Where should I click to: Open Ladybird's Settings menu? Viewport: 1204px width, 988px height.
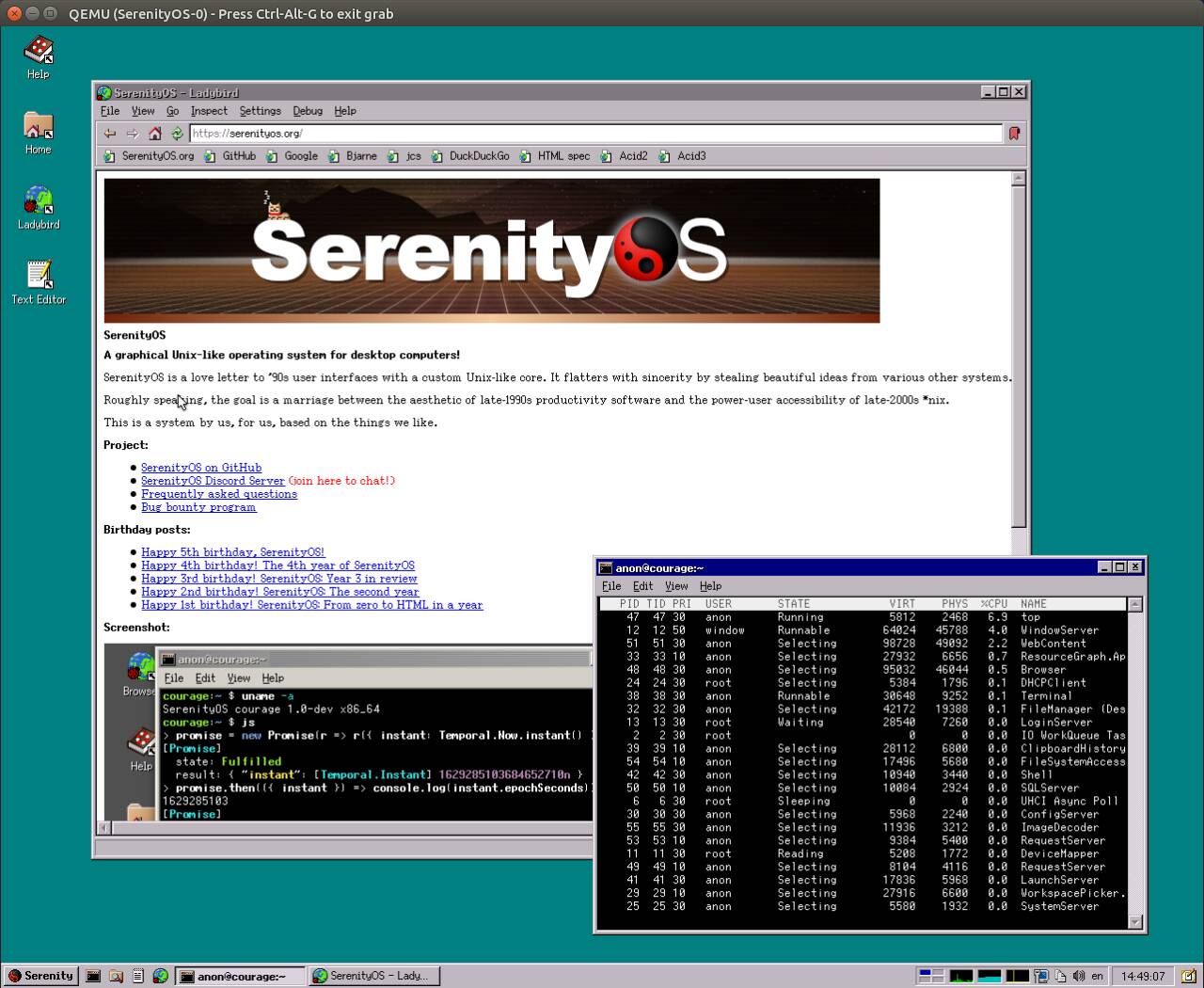coord(260,111)
